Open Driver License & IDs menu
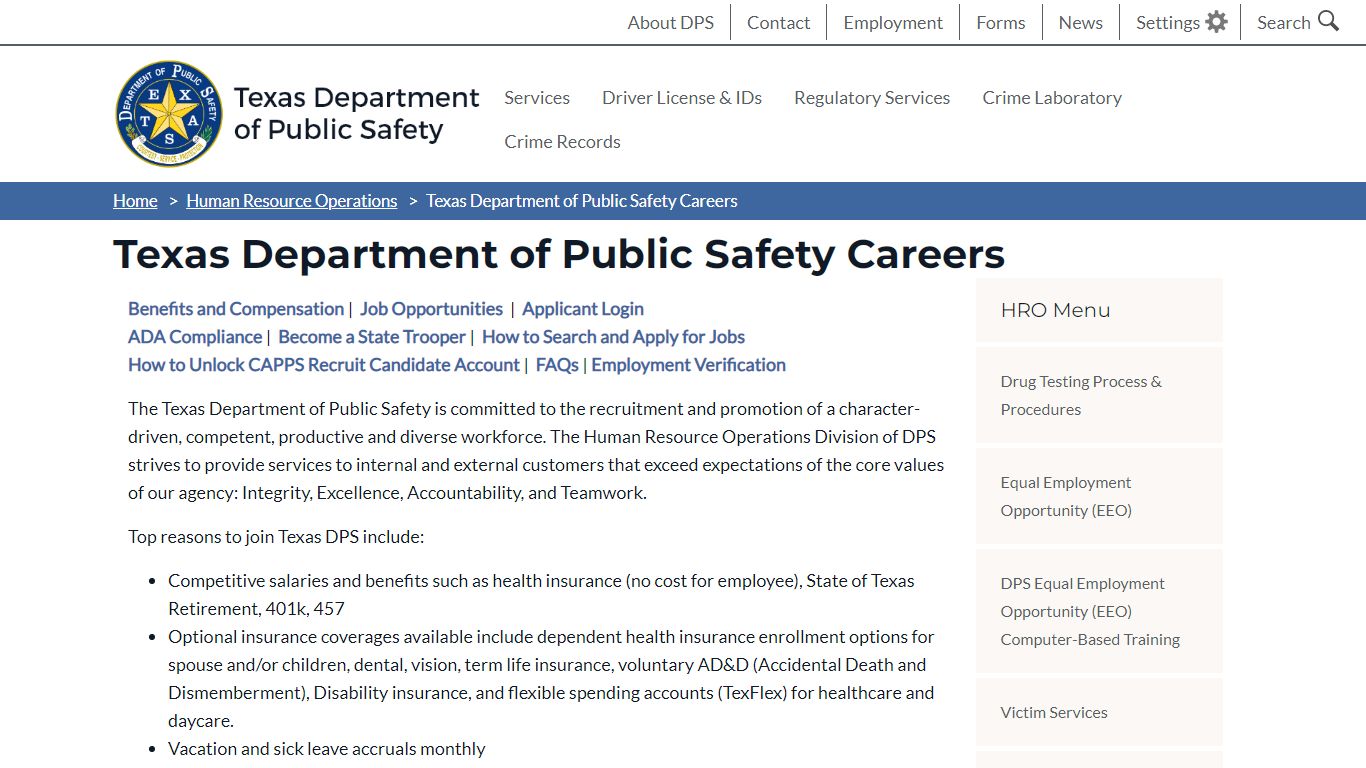1366x768 pixels. (682, 97)
